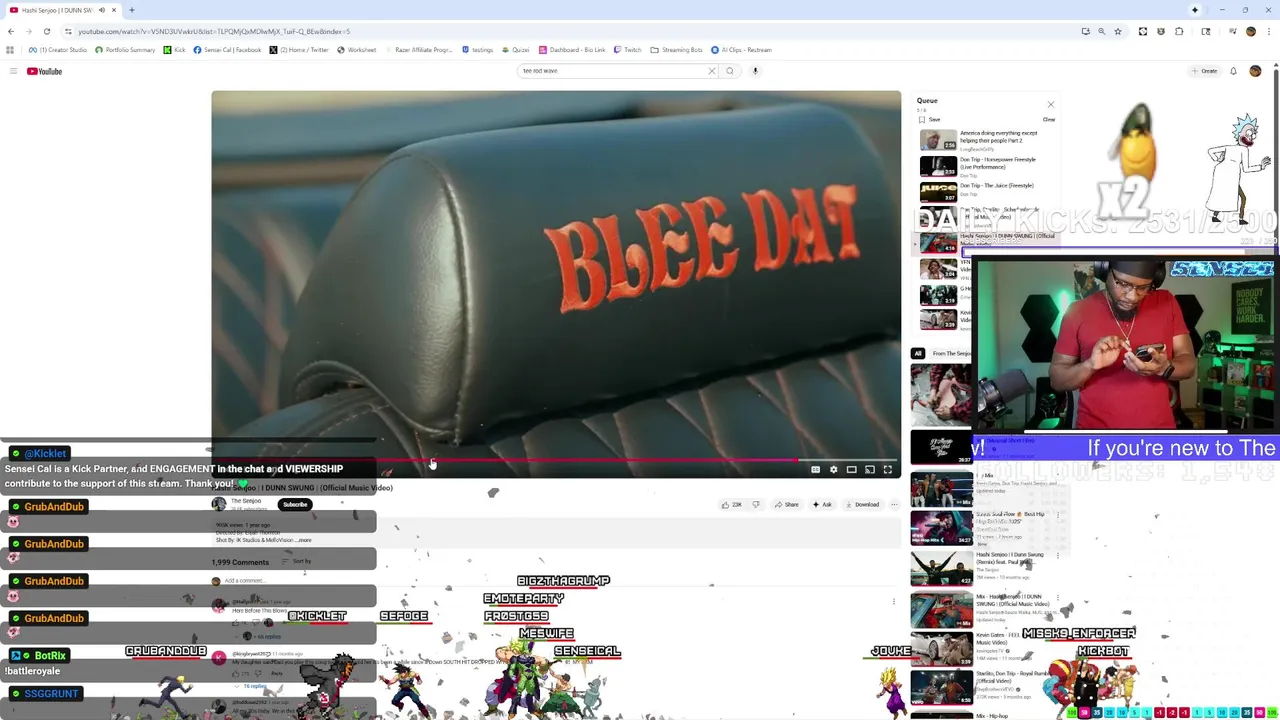Screen dimensions: 1280x720
Task: Open YouTube notifications bell
Action: [1233, 71]
